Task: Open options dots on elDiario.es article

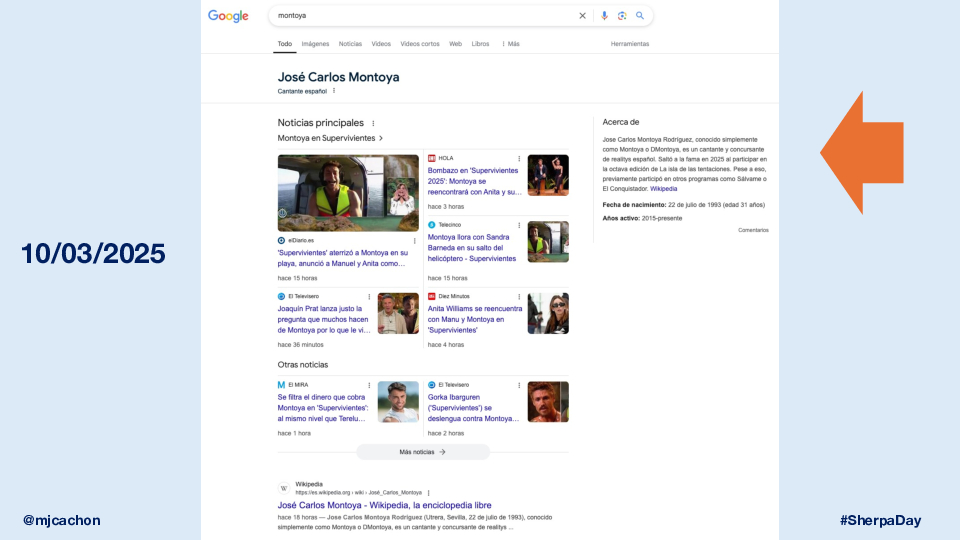Action: point(414,241)
